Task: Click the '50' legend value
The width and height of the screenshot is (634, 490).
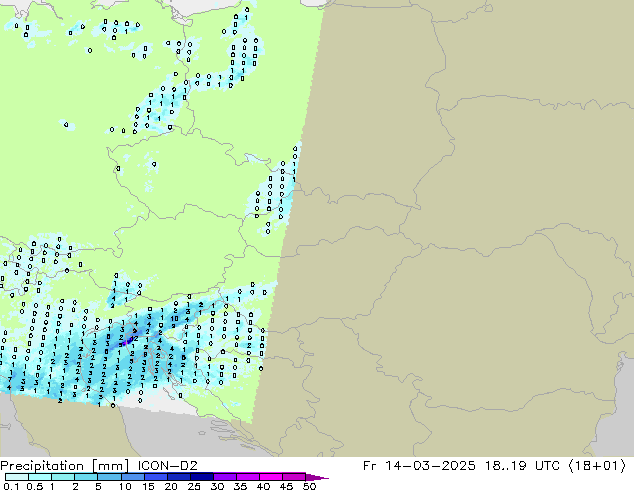Action: click(x=309, y=486)
